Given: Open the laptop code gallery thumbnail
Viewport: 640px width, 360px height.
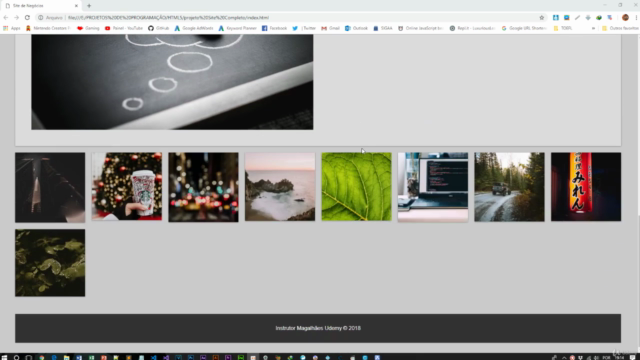Looking at the screenshot, I should pyautogui.click(x=433, y=187).
